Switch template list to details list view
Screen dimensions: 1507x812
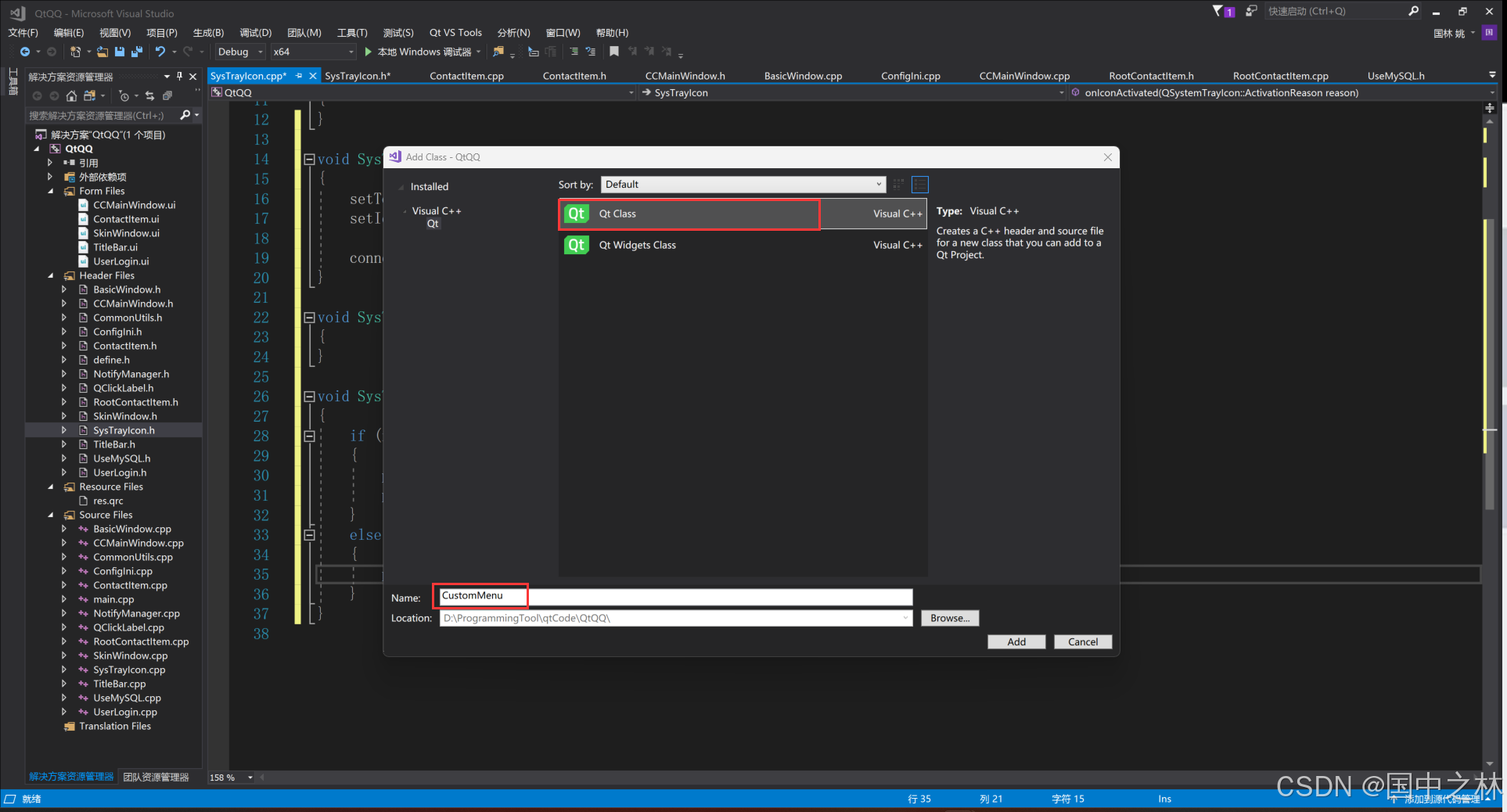click(x=920, y=185)
